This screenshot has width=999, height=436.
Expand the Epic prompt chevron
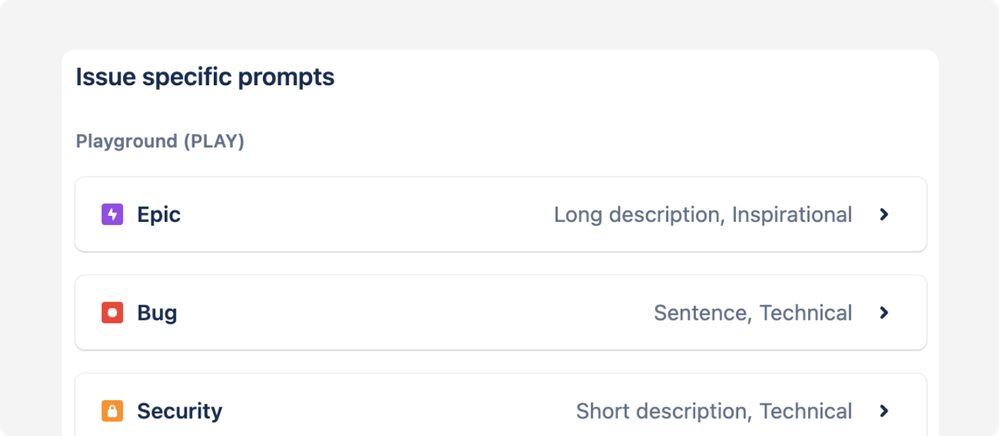(884, 214)
